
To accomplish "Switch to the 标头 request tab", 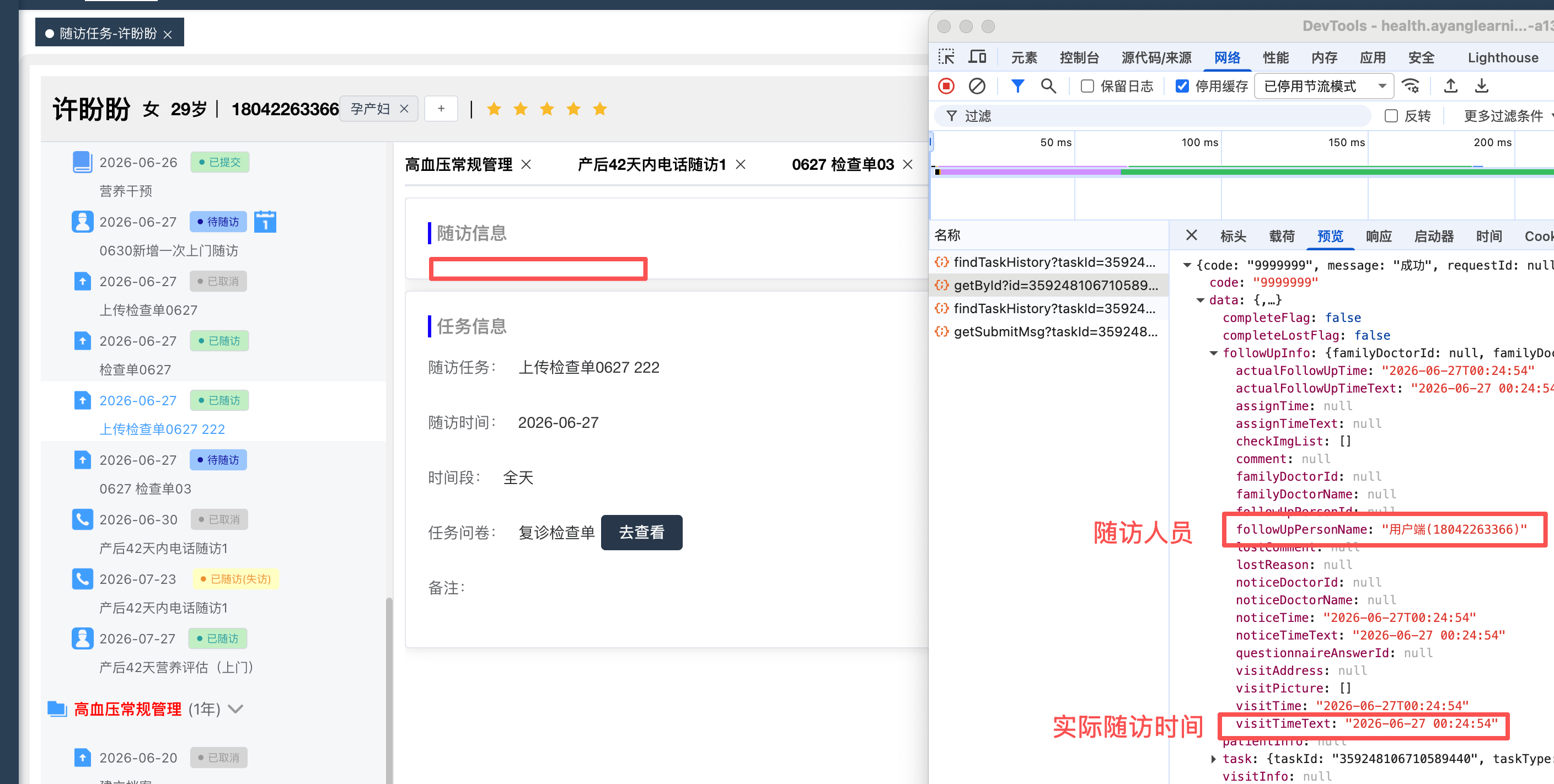I will (x=1233, y=237).
